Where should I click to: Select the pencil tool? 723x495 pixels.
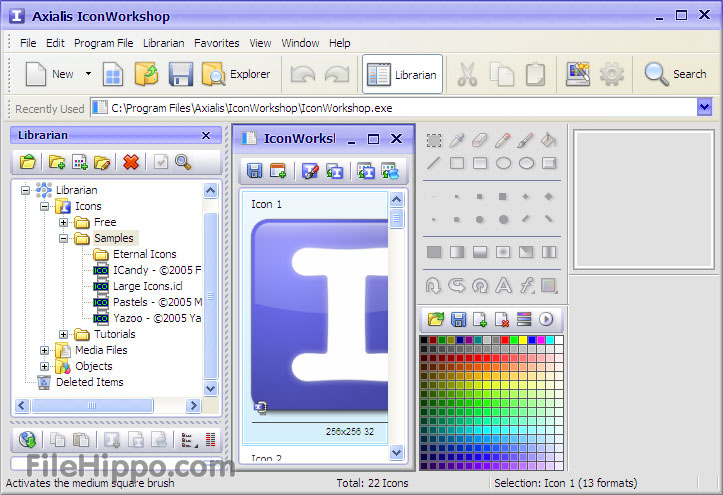[503, 140]
